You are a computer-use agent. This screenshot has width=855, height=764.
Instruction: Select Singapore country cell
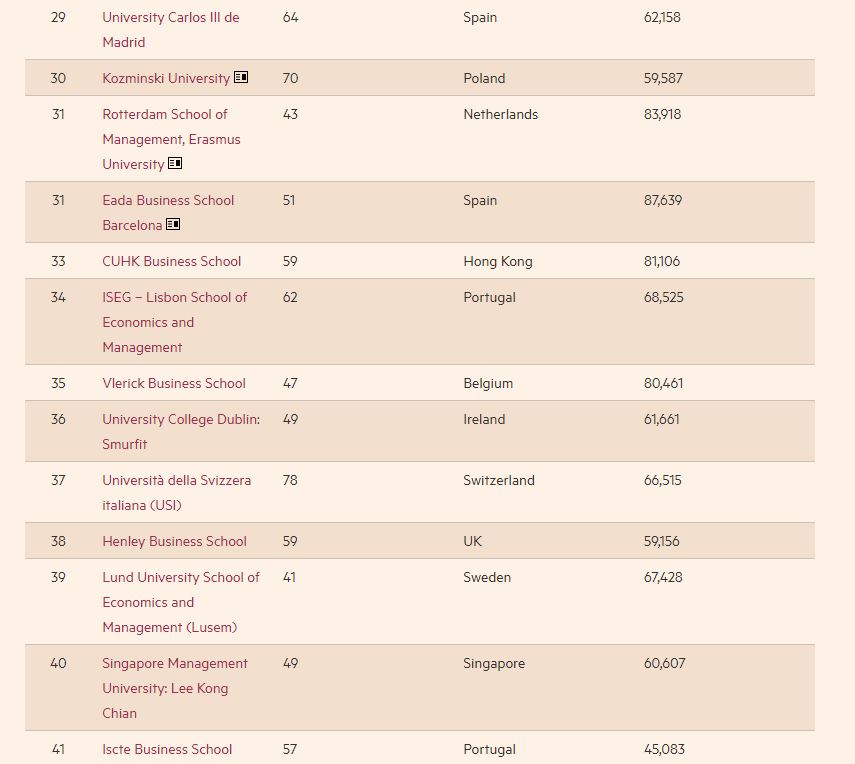click(x=494, y=664)
